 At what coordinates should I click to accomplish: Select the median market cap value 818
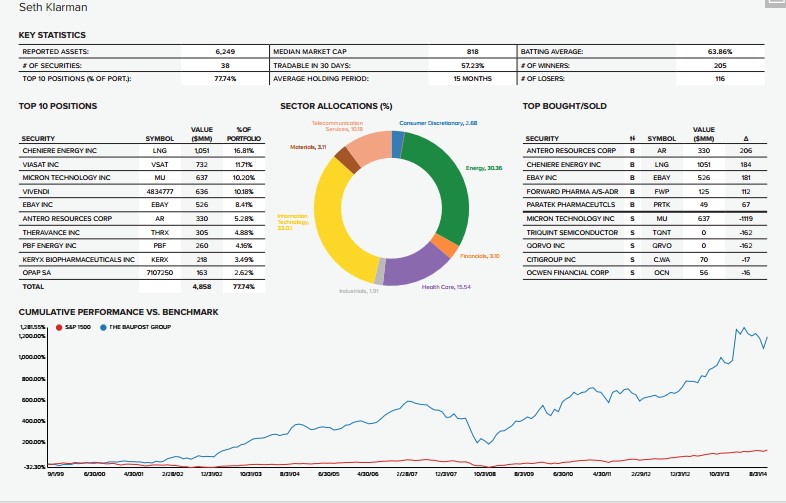472,52
